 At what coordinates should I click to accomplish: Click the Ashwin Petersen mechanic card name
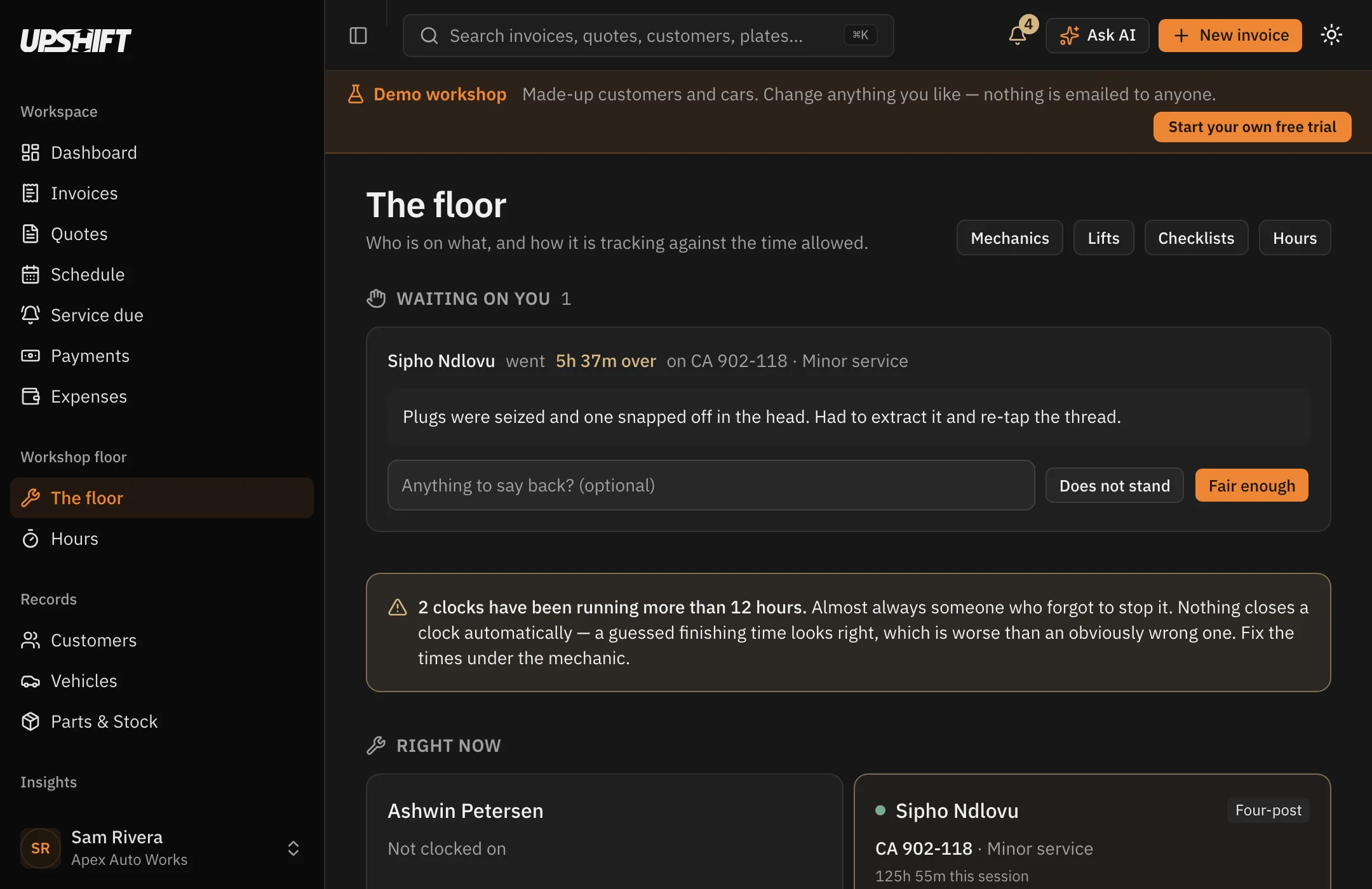click(x=466, y=811)
